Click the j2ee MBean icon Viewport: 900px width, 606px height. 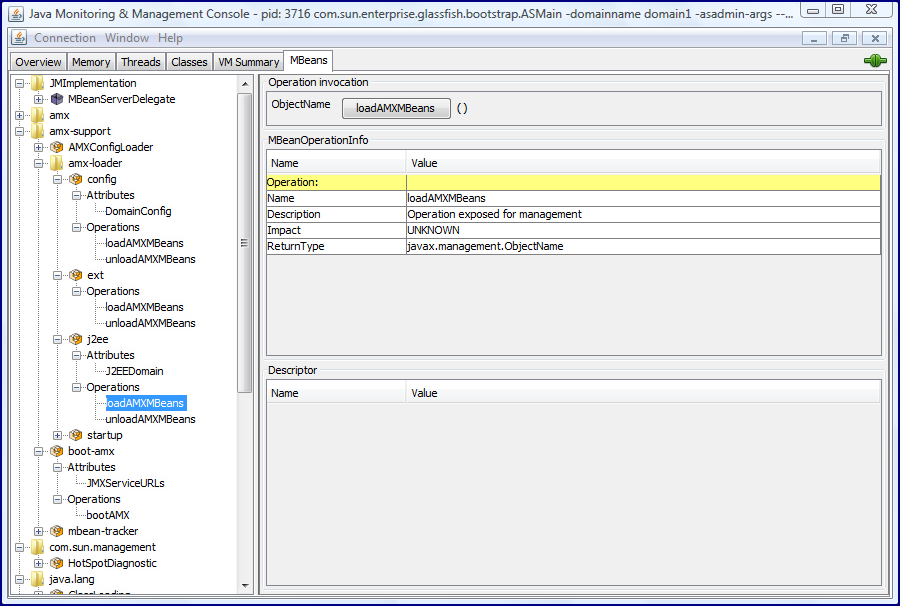tap(76, 339)
